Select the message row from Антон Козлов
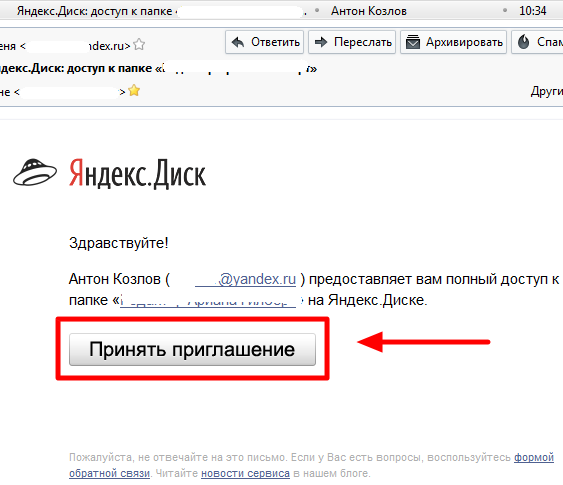The width and height of the screenshot is (563, 485). click(282, 11)
